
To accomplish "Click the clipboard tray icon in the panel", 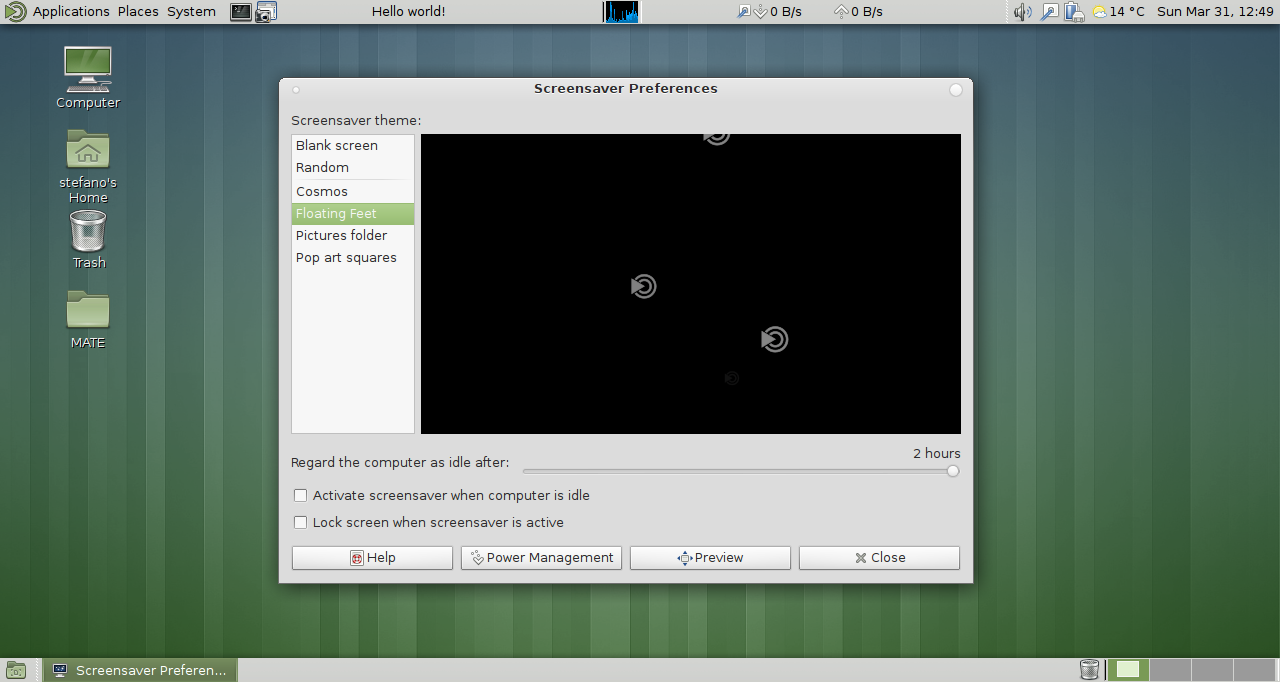I will coord(1075,12).
